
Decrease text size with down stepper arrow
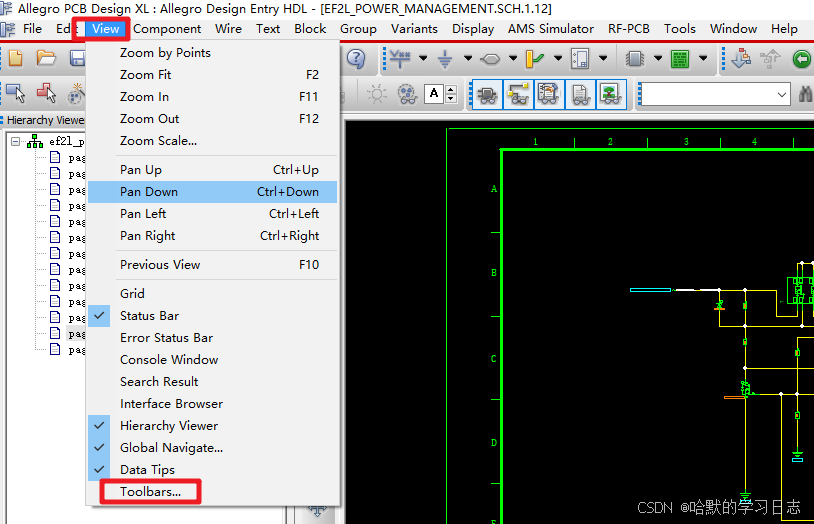coord(451,99)
